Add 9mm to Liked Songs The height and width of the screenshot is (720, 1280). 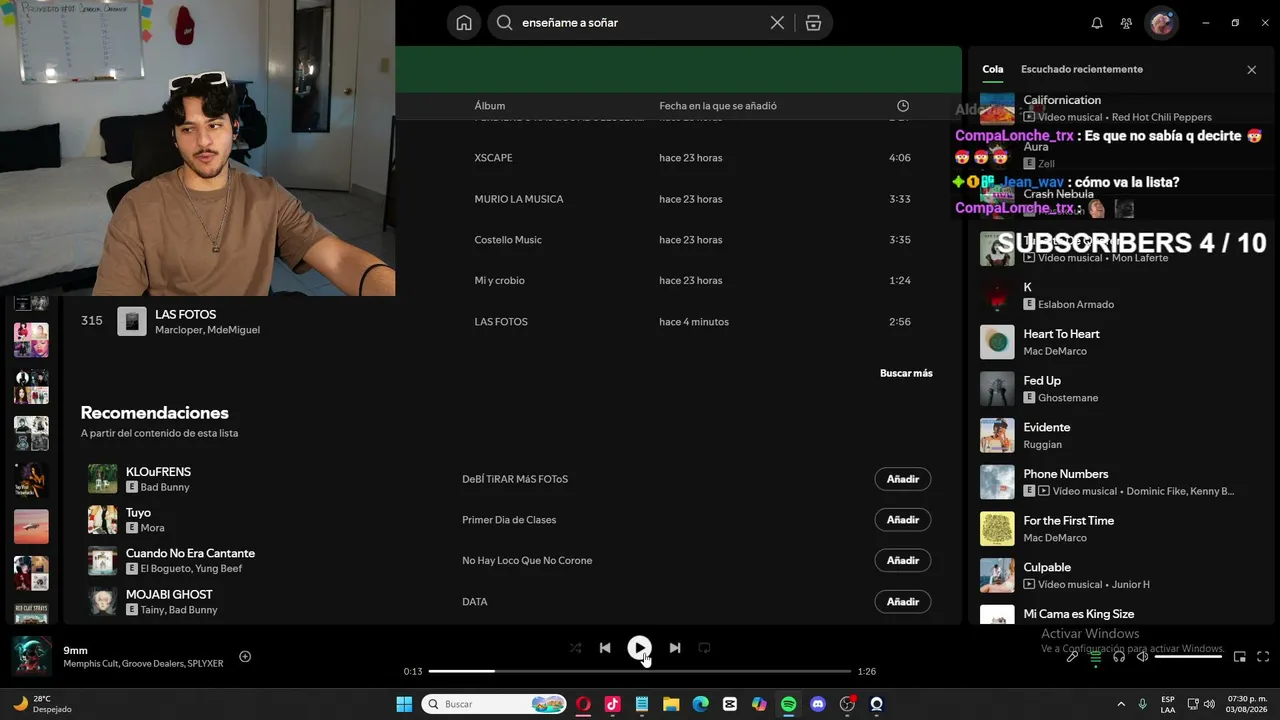(245, 657)
